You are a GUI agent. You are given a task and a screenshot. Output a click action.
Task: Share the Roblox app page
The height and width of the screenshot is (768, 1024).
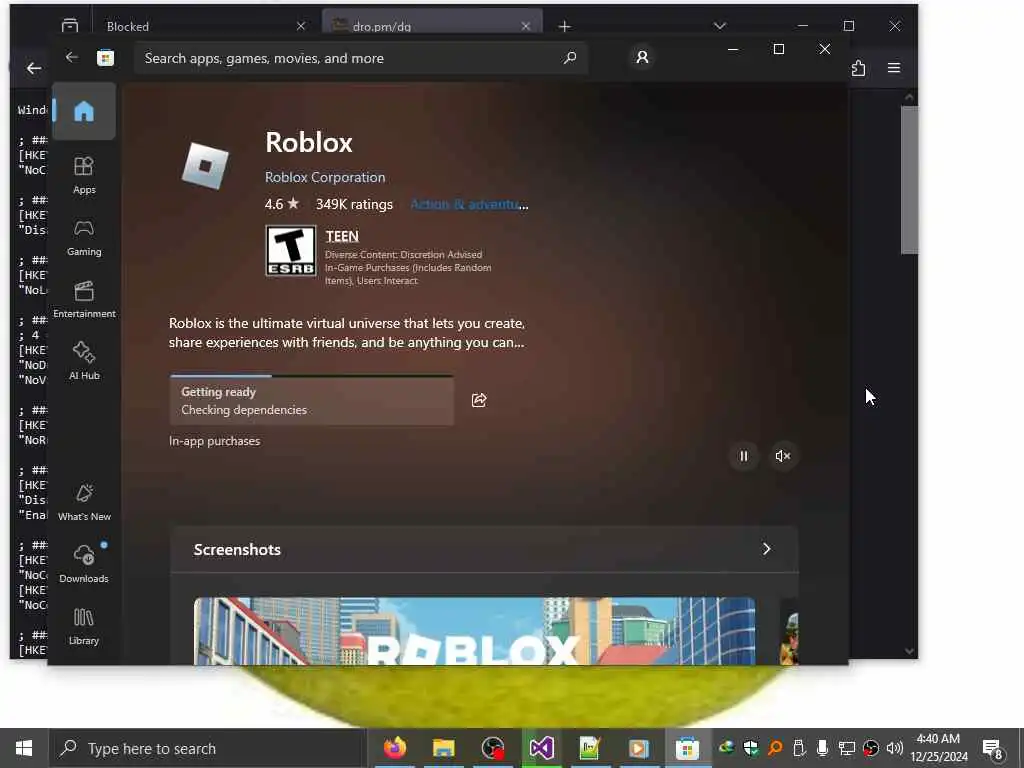[479, 400]
